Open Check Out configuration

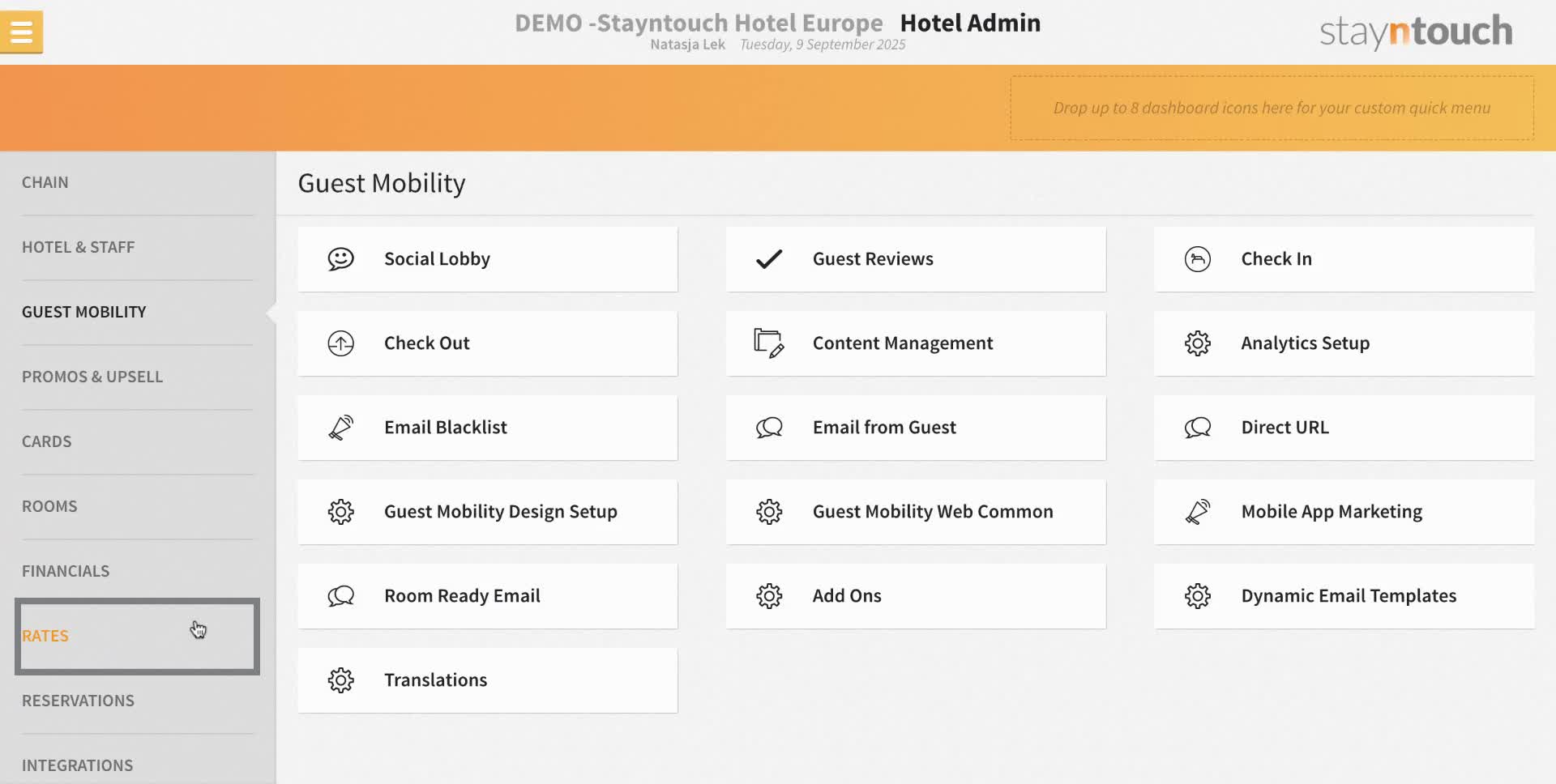coord(487,343)
